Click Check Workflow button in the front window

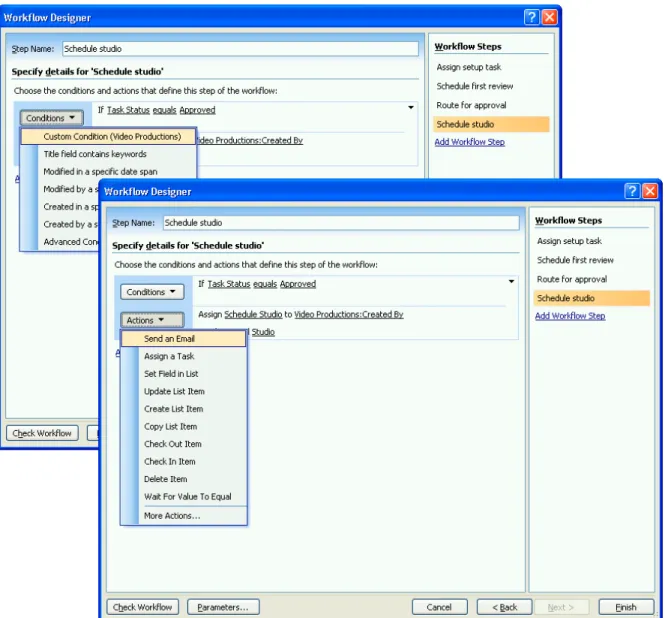tap(142, 607)
